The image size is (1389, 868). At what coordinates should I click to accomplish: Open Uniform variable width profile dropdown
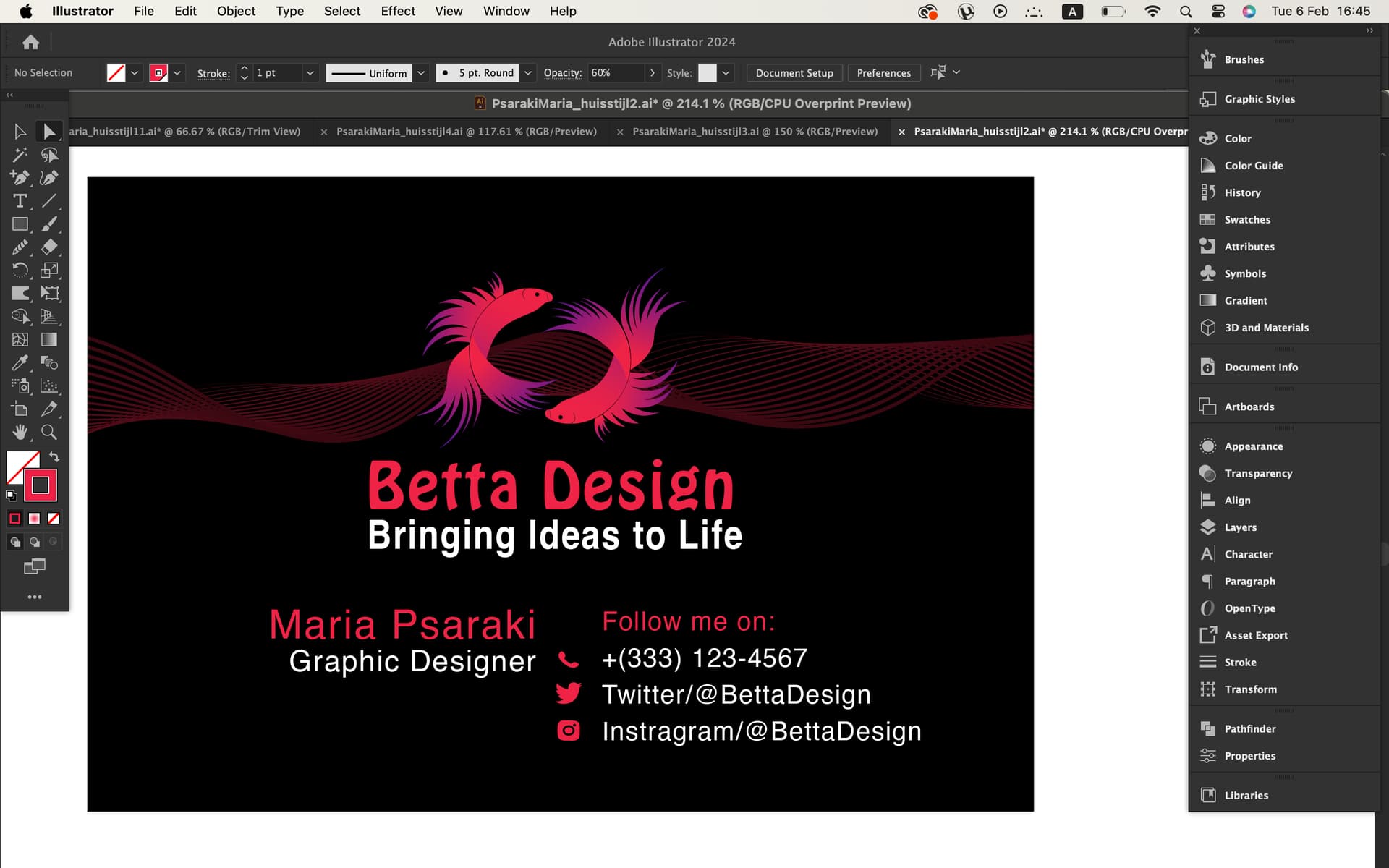(420, 73)
